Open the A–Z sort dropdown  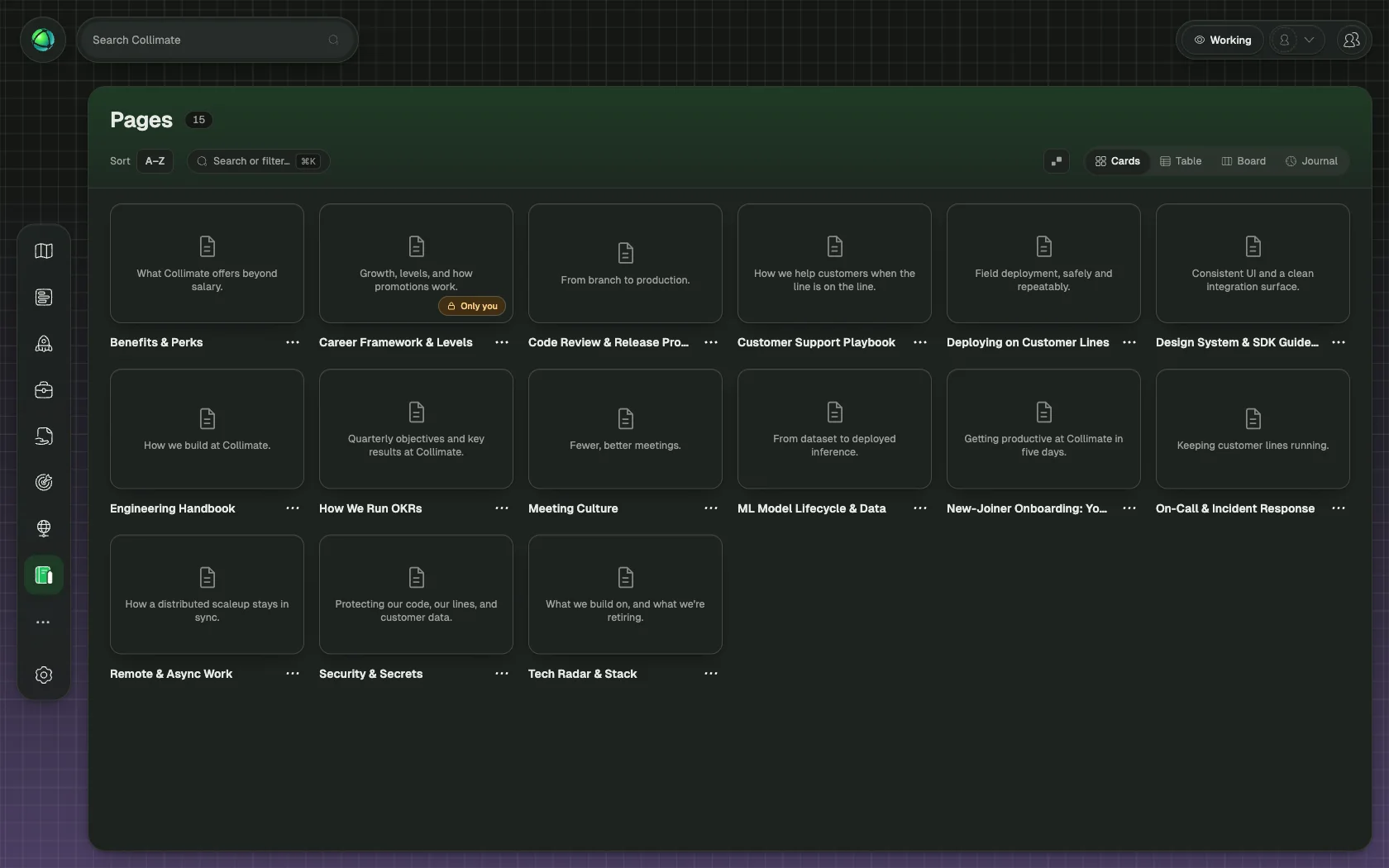[x=155, y=161]
